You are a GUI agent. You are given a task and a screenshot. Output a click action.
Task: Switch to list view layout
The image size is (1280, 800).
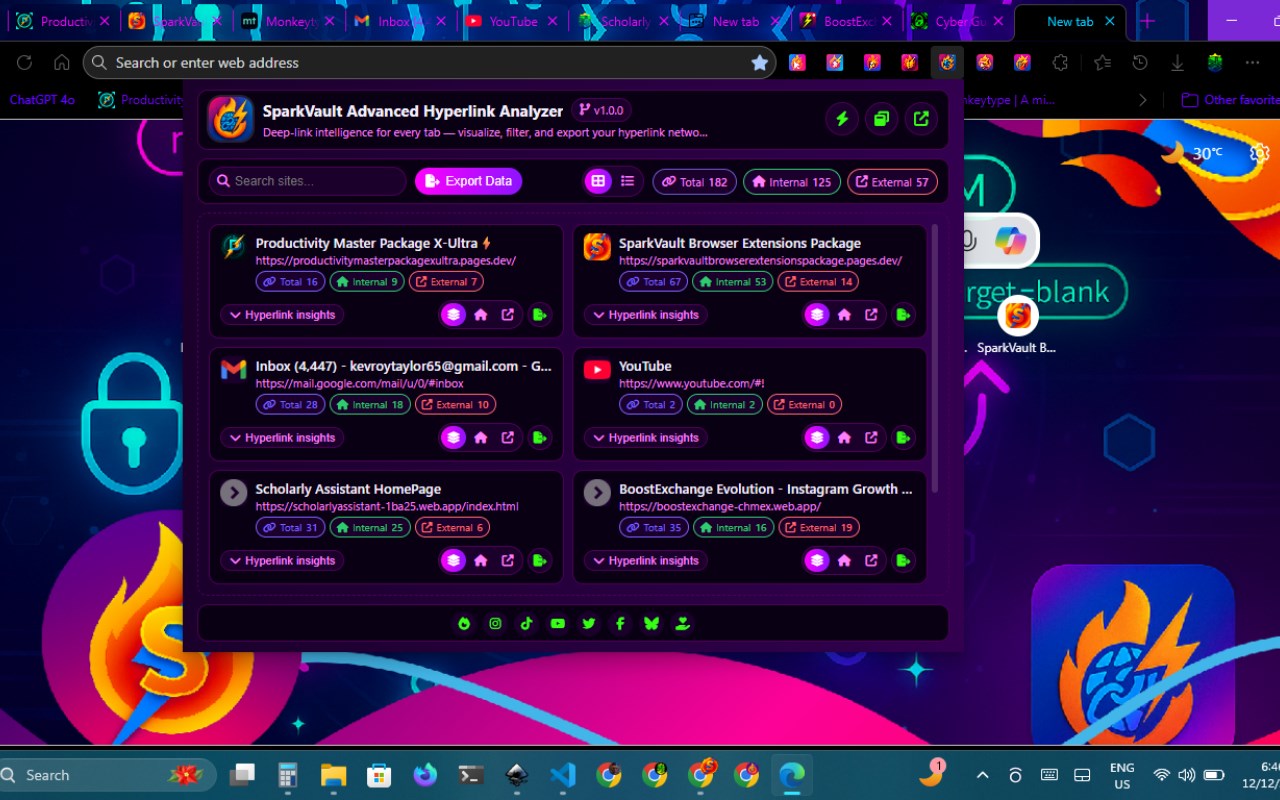point(627,181)
